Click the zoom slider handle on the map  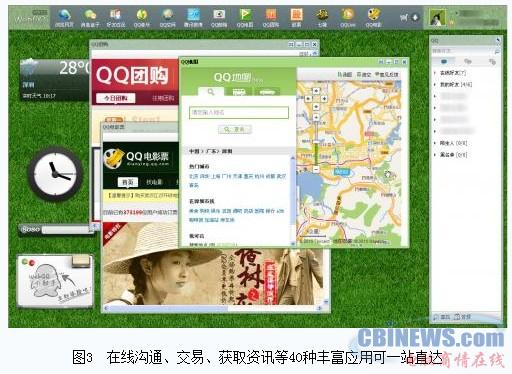coord(316,142)
